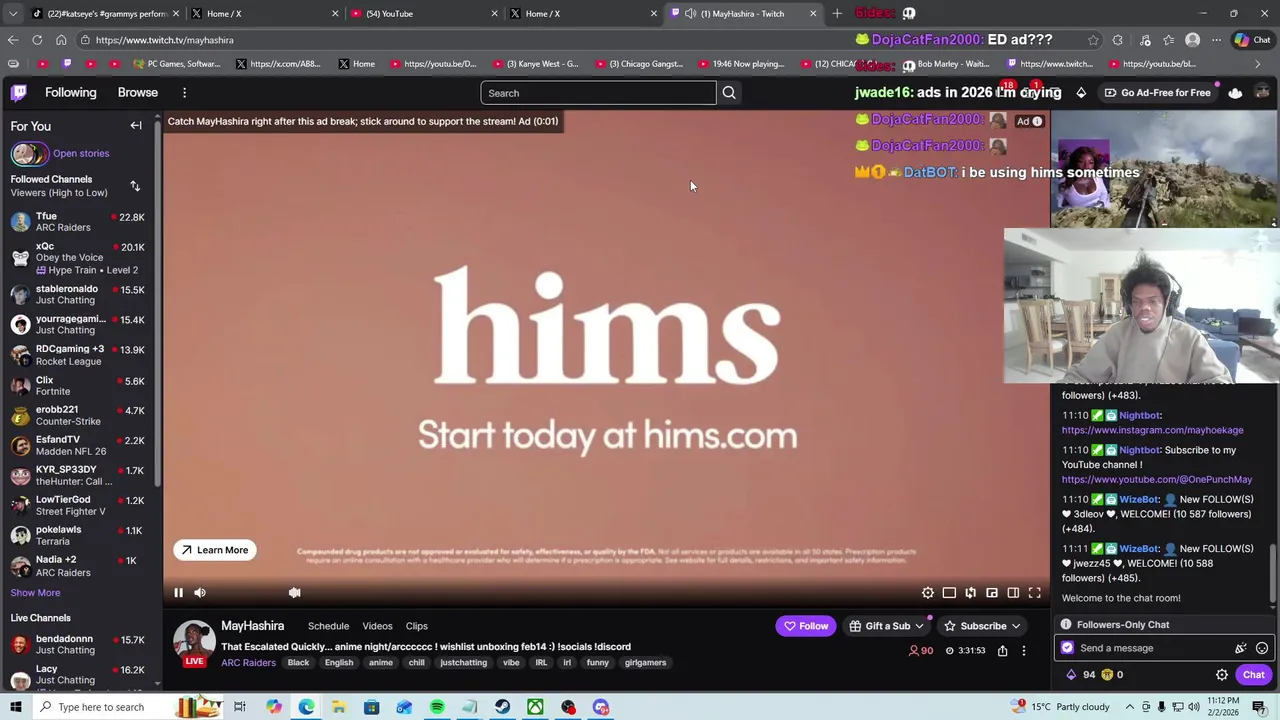This screenshot has height=720, width=1280.
Task: Share the stream via share icon
Action: [x=1002, y=651]
